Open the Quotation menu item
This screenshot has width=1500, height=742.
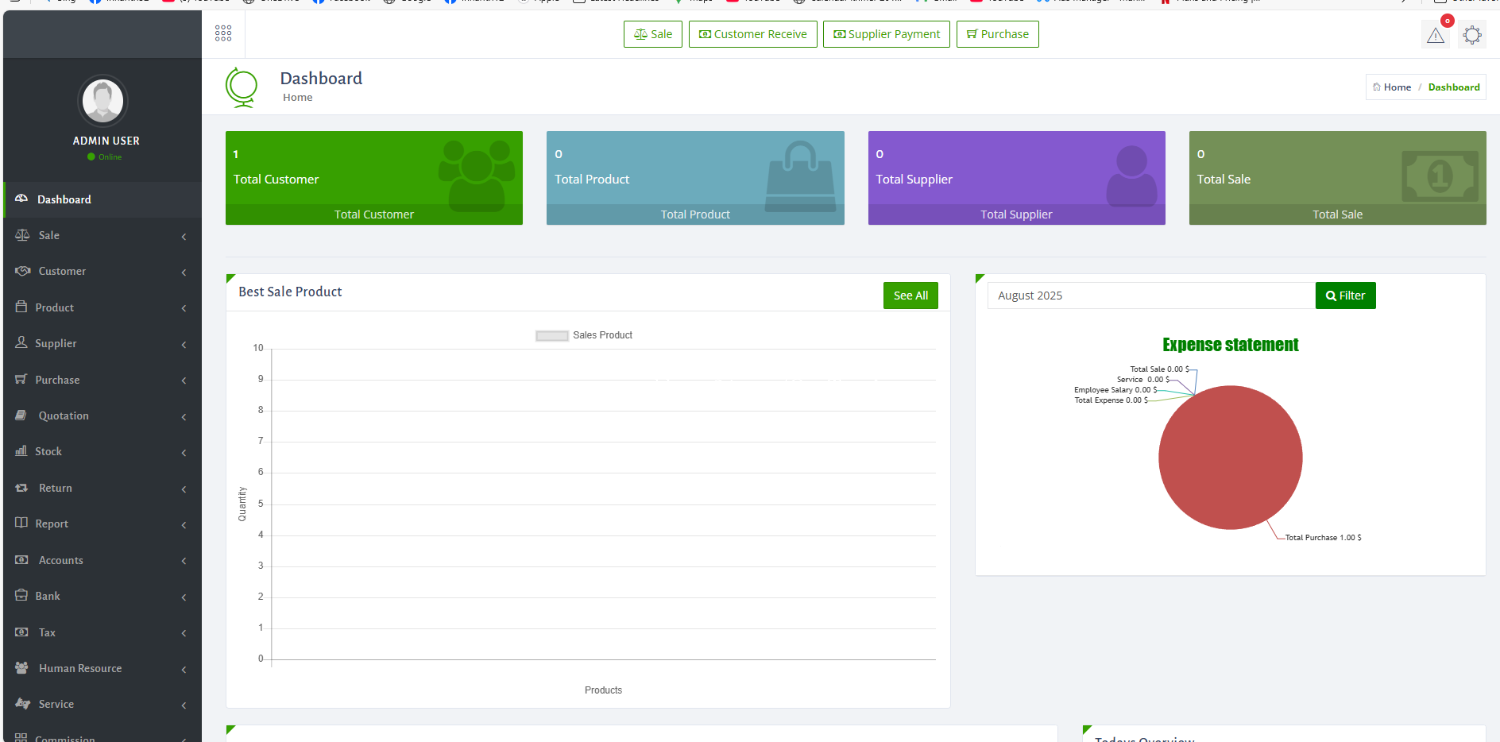pos(63,416)
